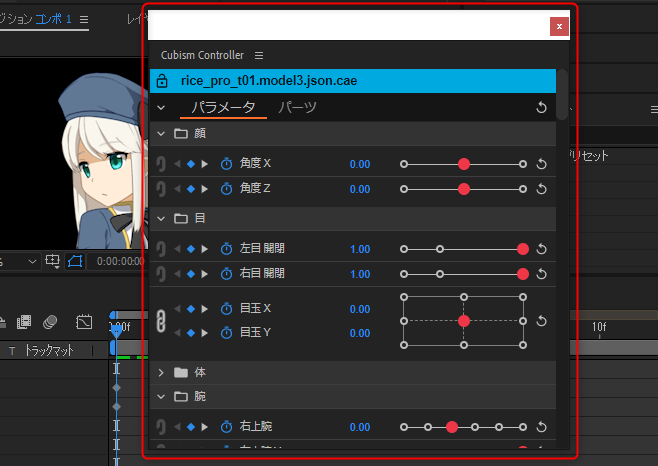Toggle stopwatch for 角度 X parameter
Image resolution: width=658 pixels, height=466 pixels.
(x=226, y=163)
